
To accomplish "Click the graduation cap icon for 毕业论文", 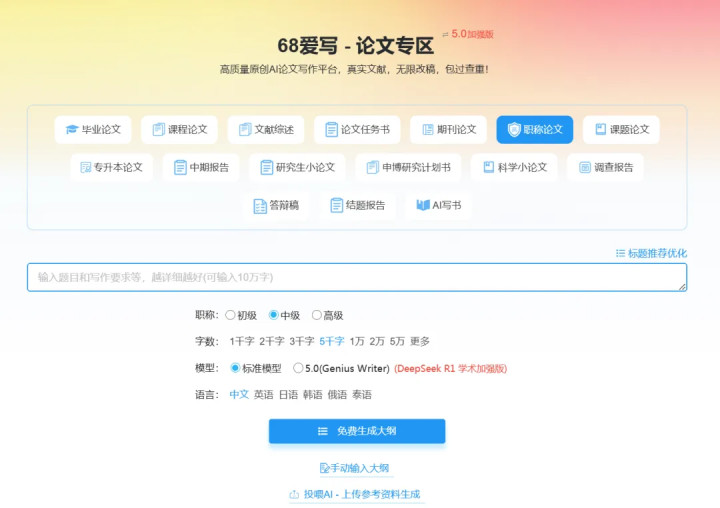I will (x=72, y=130).
